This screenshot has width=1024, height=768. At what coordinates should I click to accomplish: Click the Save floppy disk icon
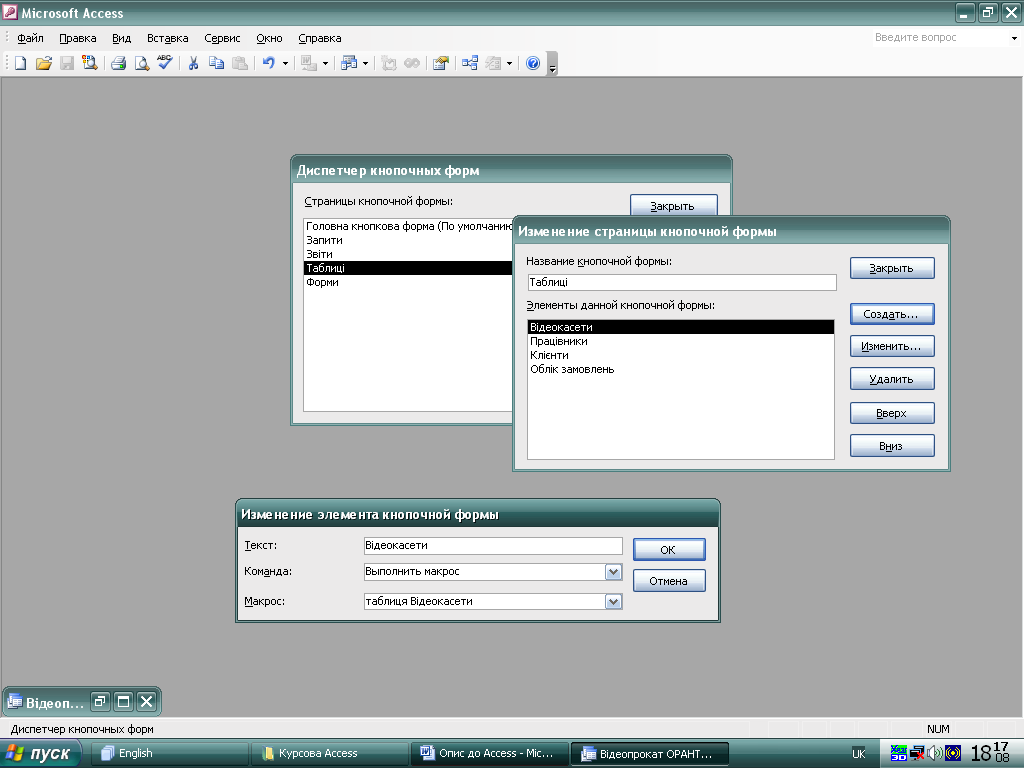(67, 63)
